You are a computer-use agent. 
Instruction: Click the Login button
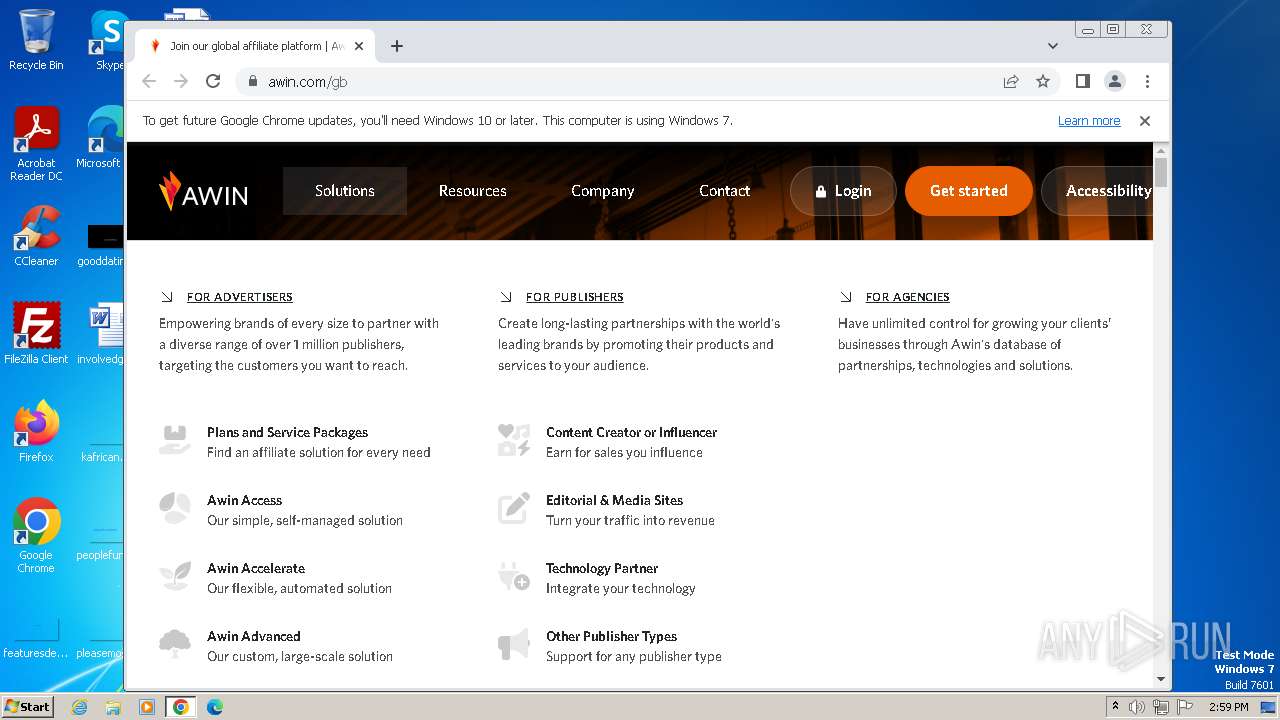843,191
